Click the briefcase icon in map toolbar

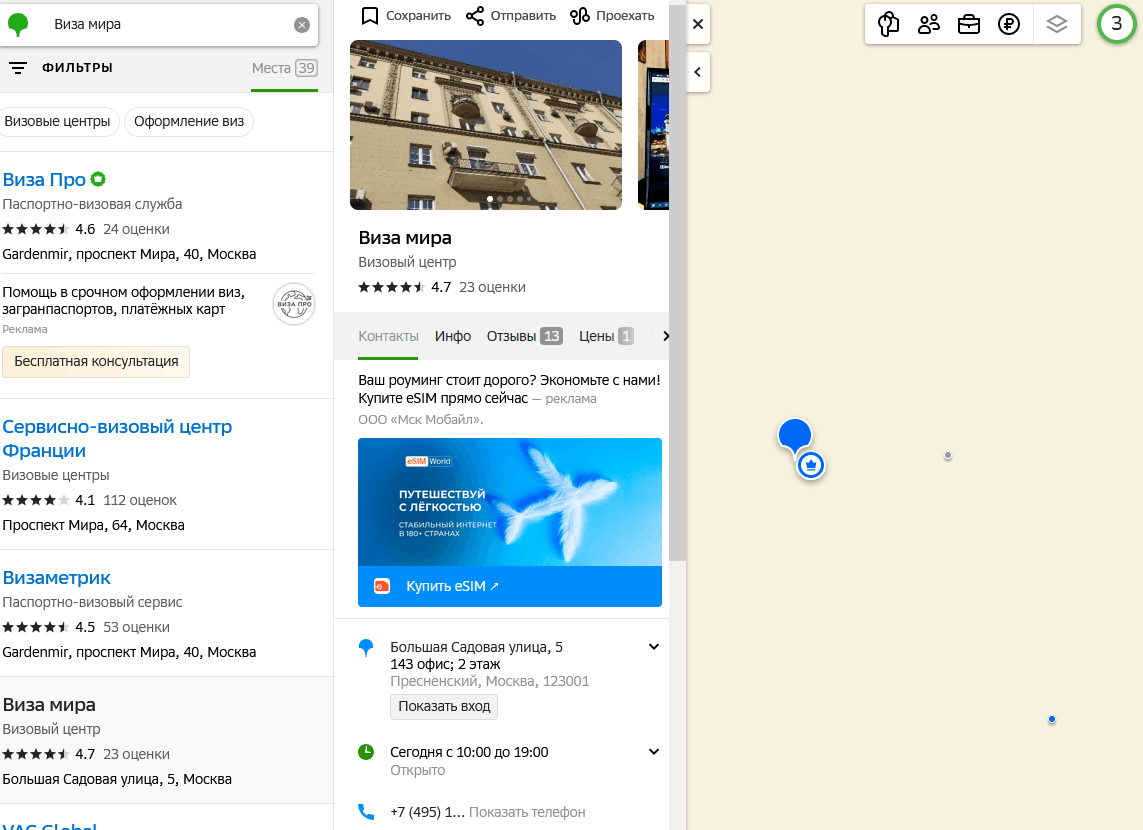click(x=969, y=24)
